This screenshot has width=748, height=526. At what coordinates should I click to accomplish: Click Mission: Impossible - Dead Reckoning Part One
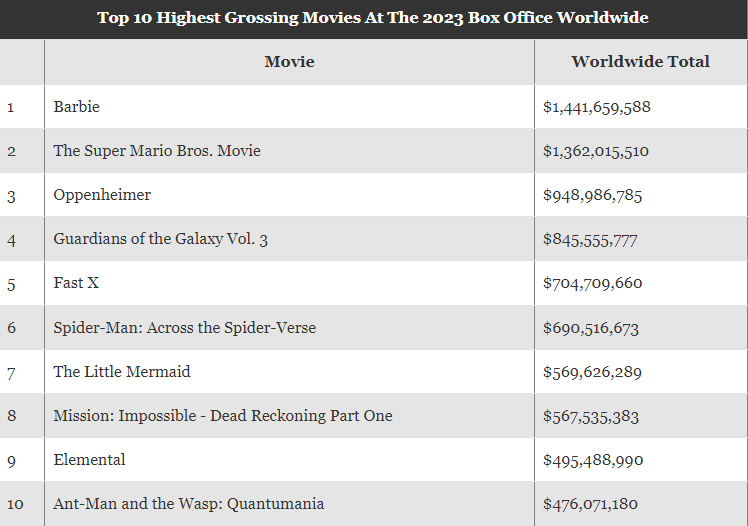223,415
